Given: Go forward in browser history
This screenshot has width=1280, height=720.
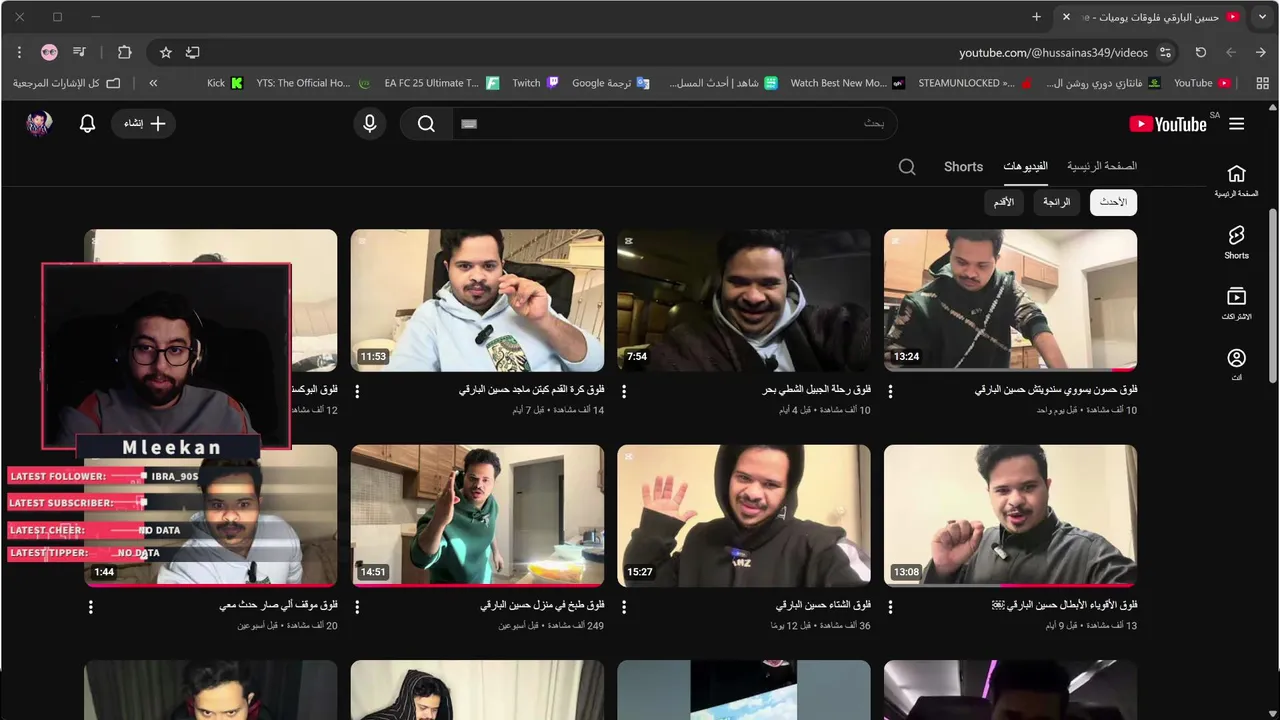Looking at the screenshot, I should click(x=1260, y=52).
